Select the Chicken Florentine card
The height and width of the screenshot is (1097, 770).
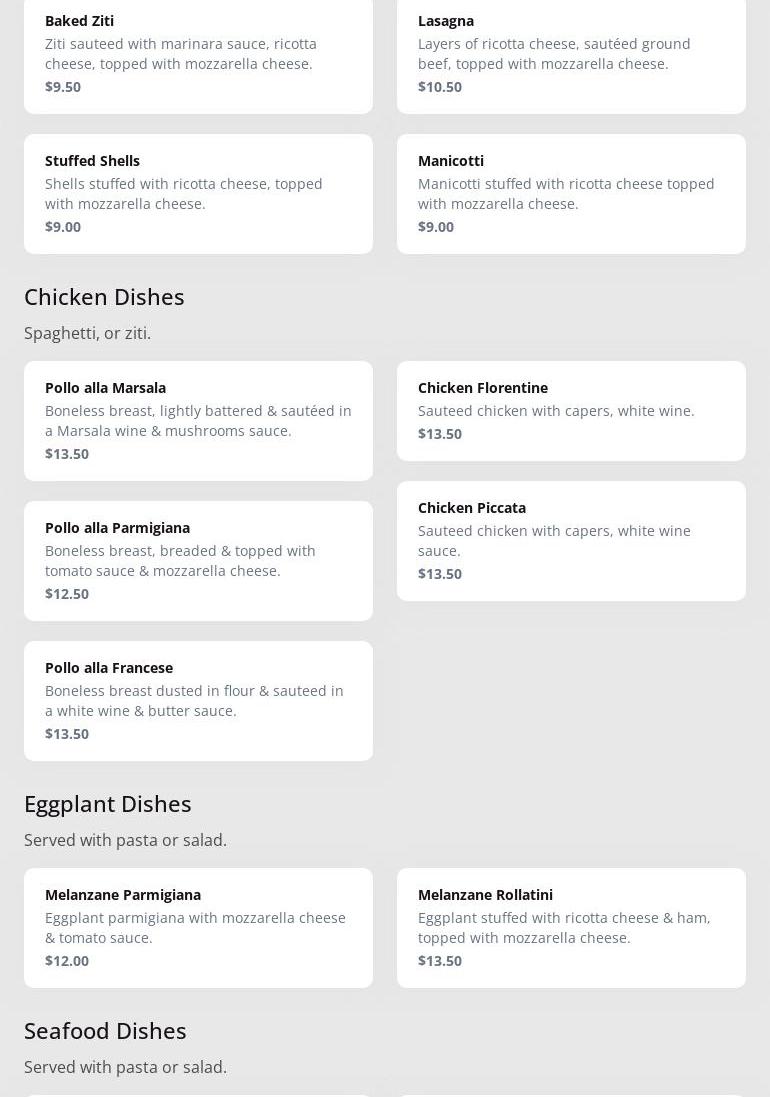pyautogui.click(x=571, y=410)
